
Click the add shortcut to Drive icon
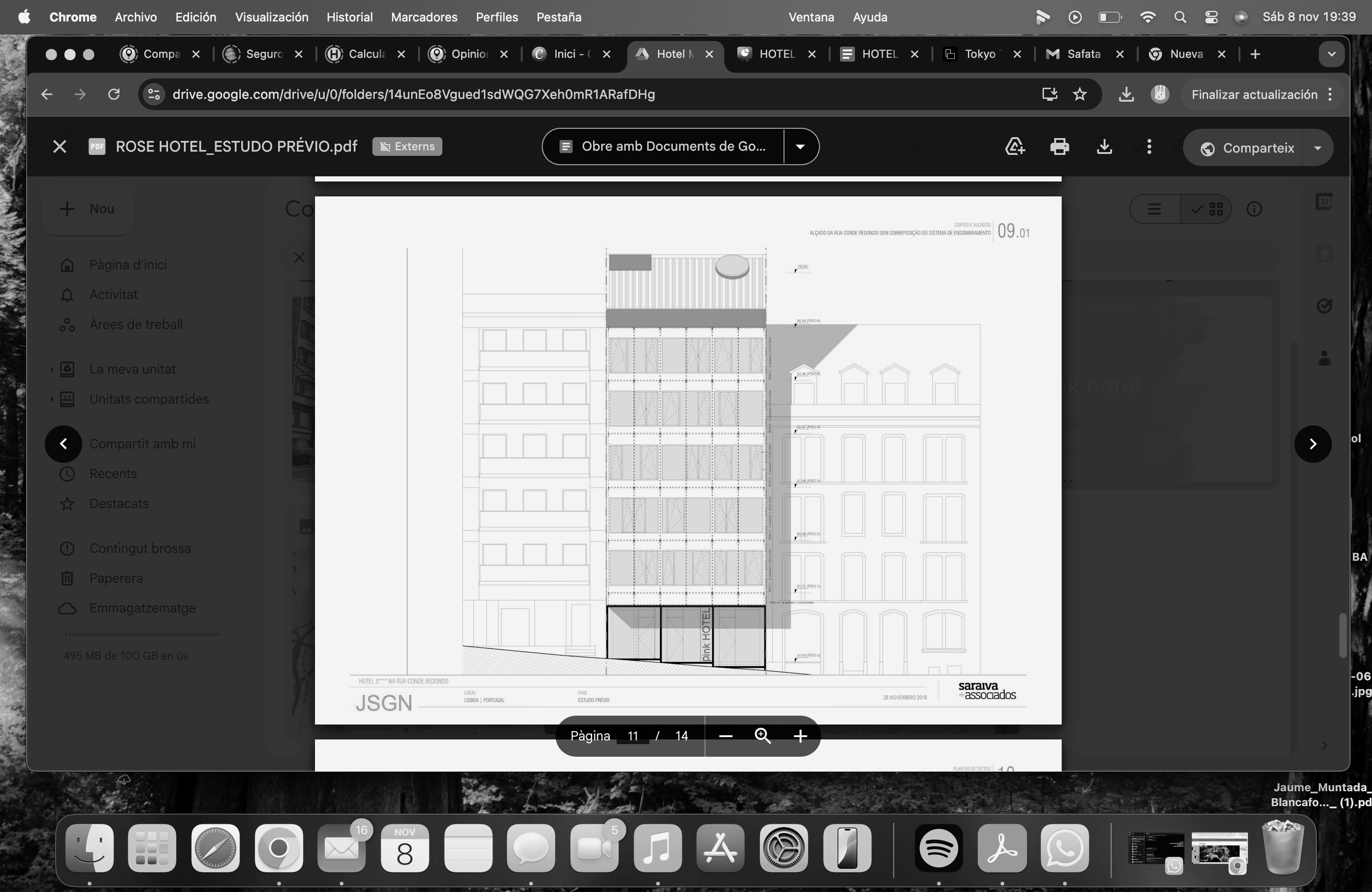[x=1015, y=147]
